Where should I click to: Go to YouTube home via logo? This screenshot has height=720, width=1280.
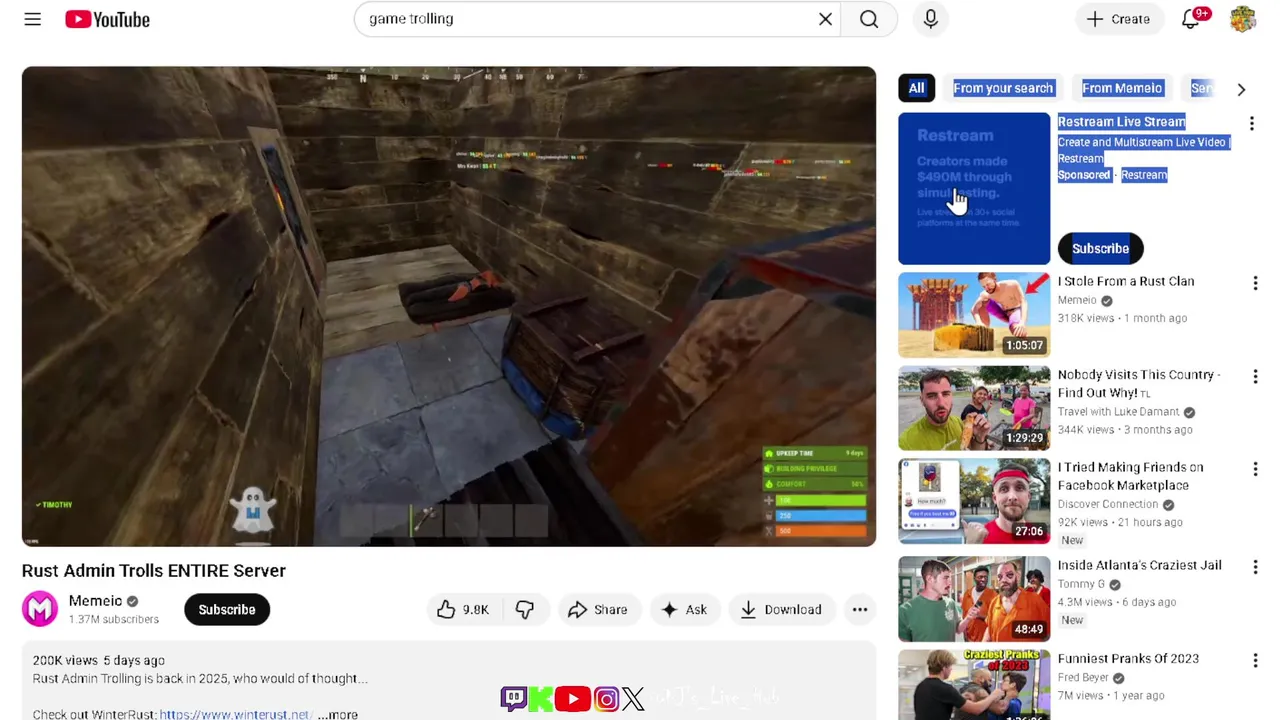[x=107, y=19]
